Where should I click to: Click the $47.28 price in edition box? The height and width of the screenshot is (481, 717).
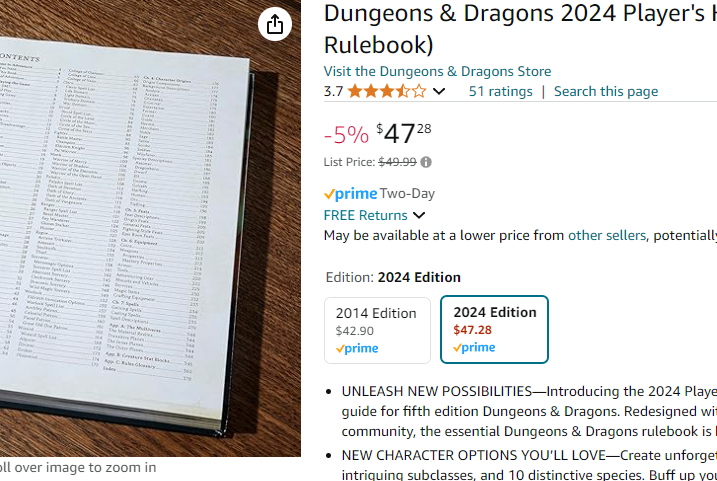[472, 330]
